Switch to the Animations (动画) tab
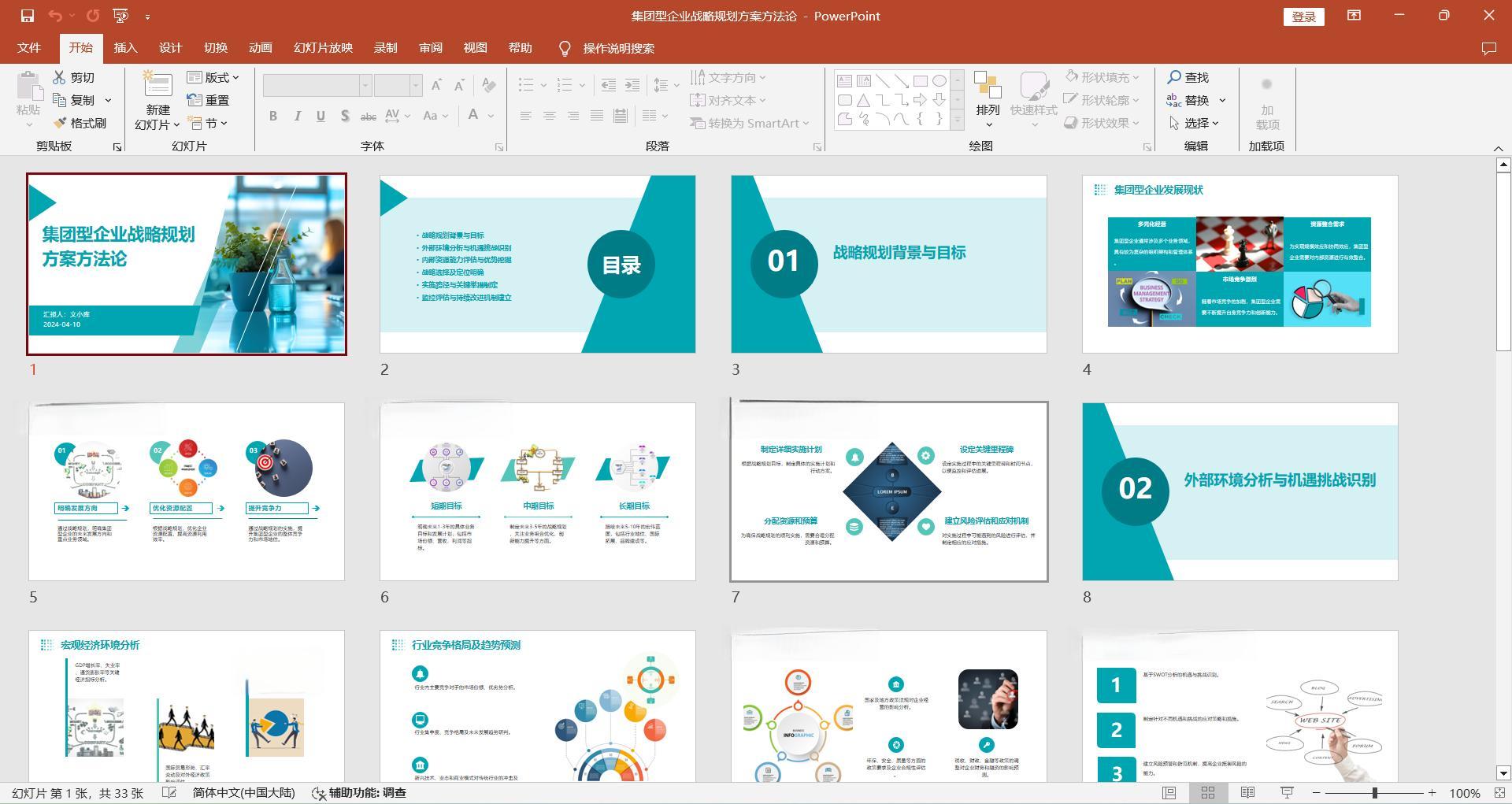 click(260, 48)
